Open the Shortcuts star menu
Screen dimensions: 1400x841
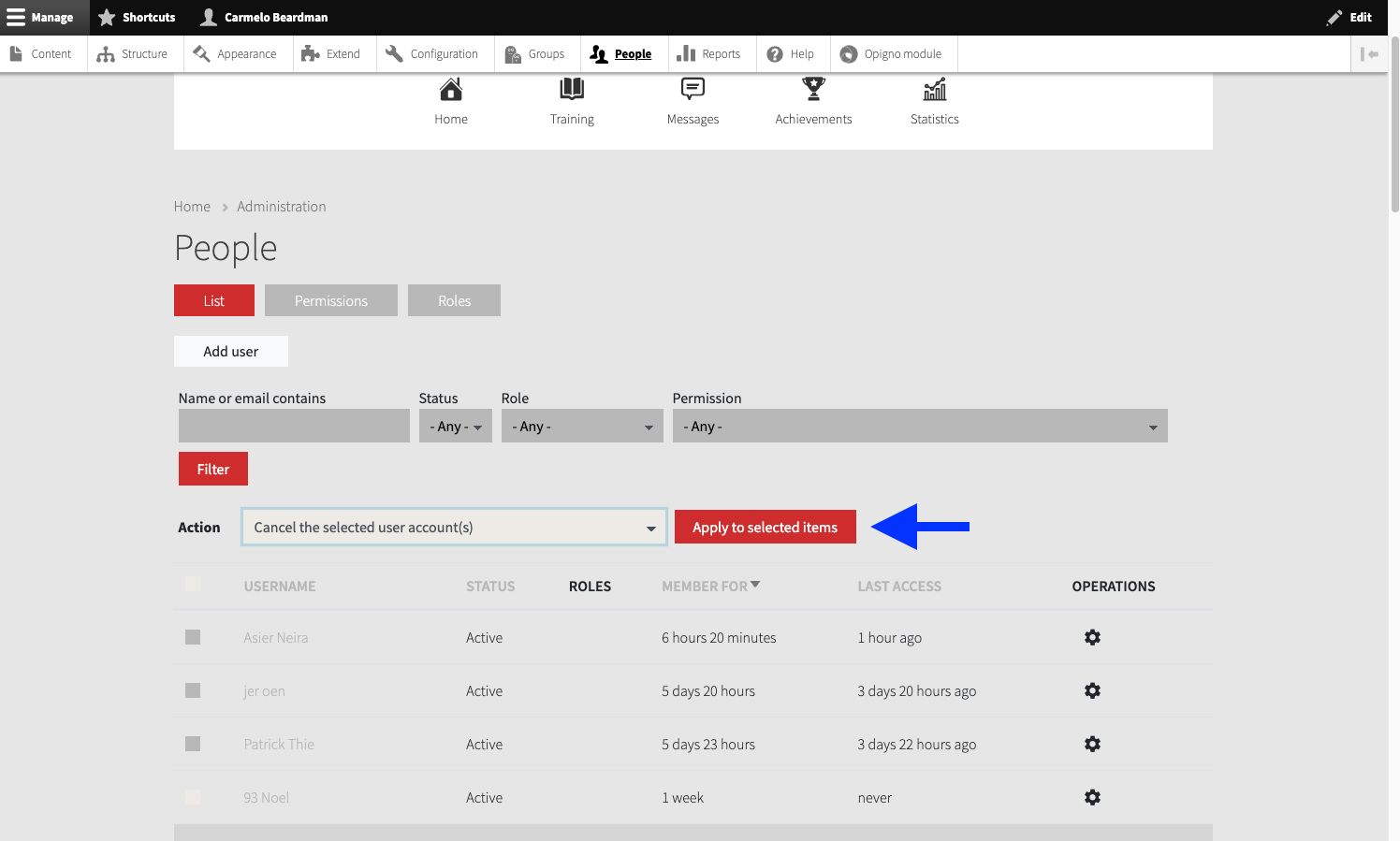tap(137, 18)
